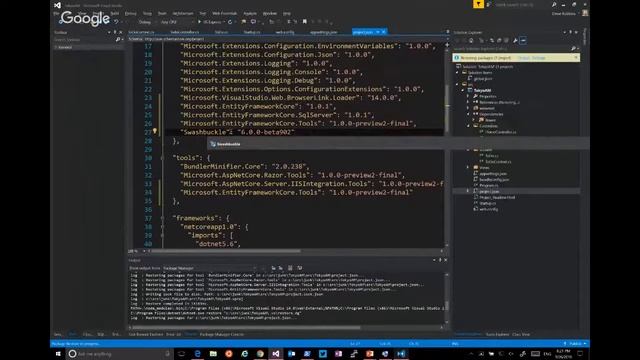
Task: Open Properties wrench in Solution Explorer toolbar
Action: [x=515, y=40]
